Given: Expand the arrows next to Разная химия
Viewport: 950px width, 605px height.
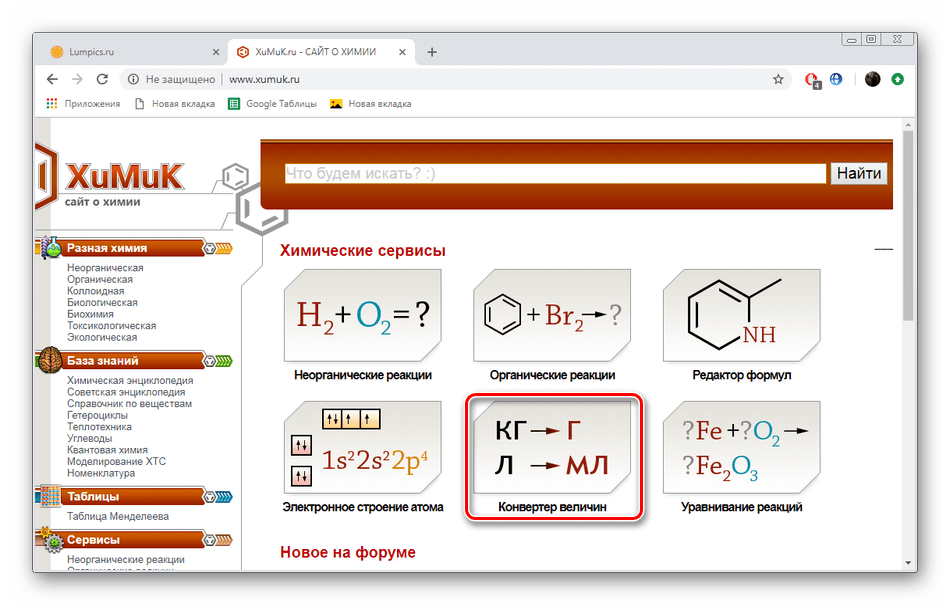Looking at the screenshot, I should coord(224,248).
